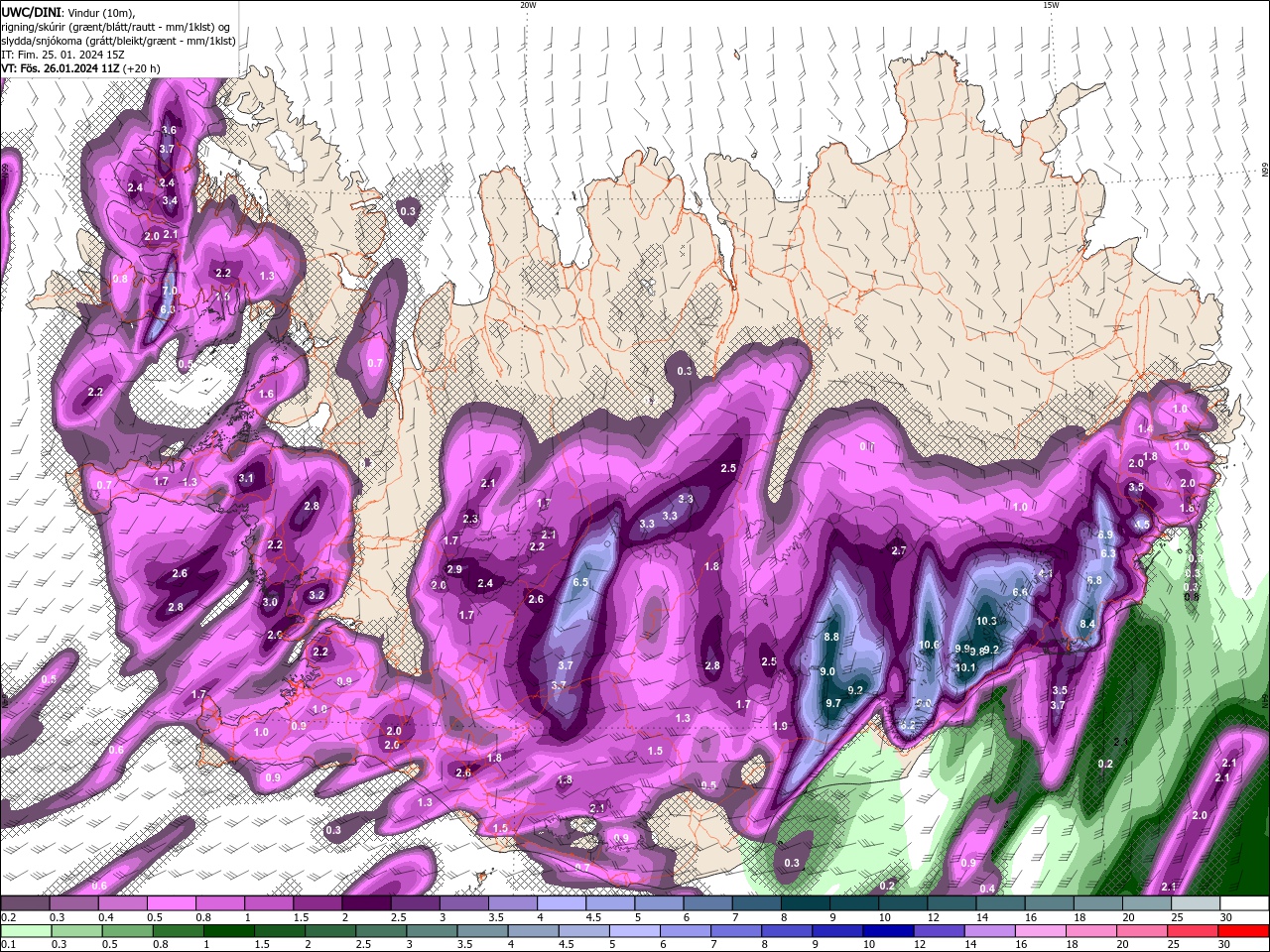Click the 10.3 precipitation value on the map
The image size is (1270, 952).
click(x=986, y=621)
